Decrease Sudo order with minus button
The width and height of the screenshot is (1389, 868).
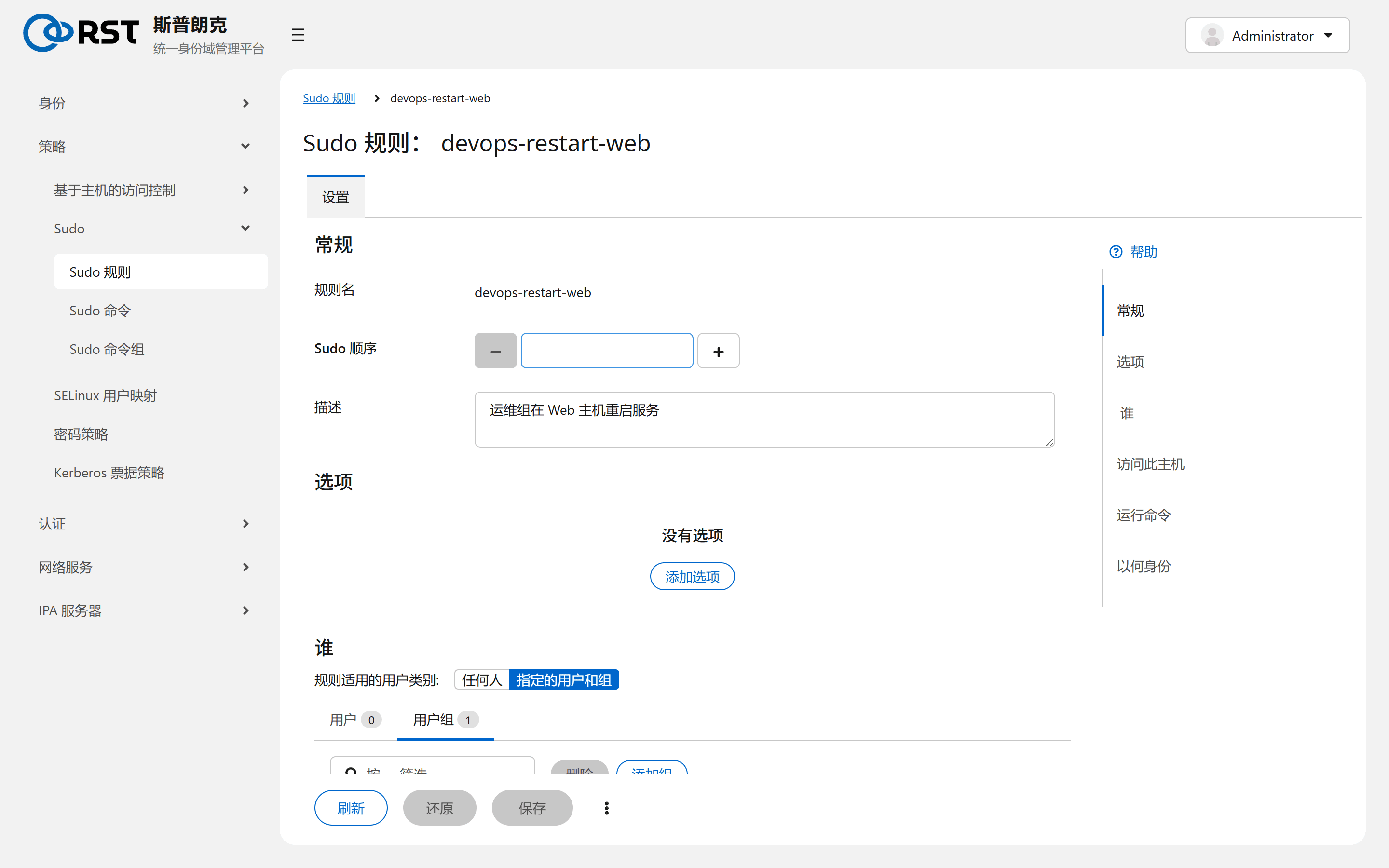495,351
